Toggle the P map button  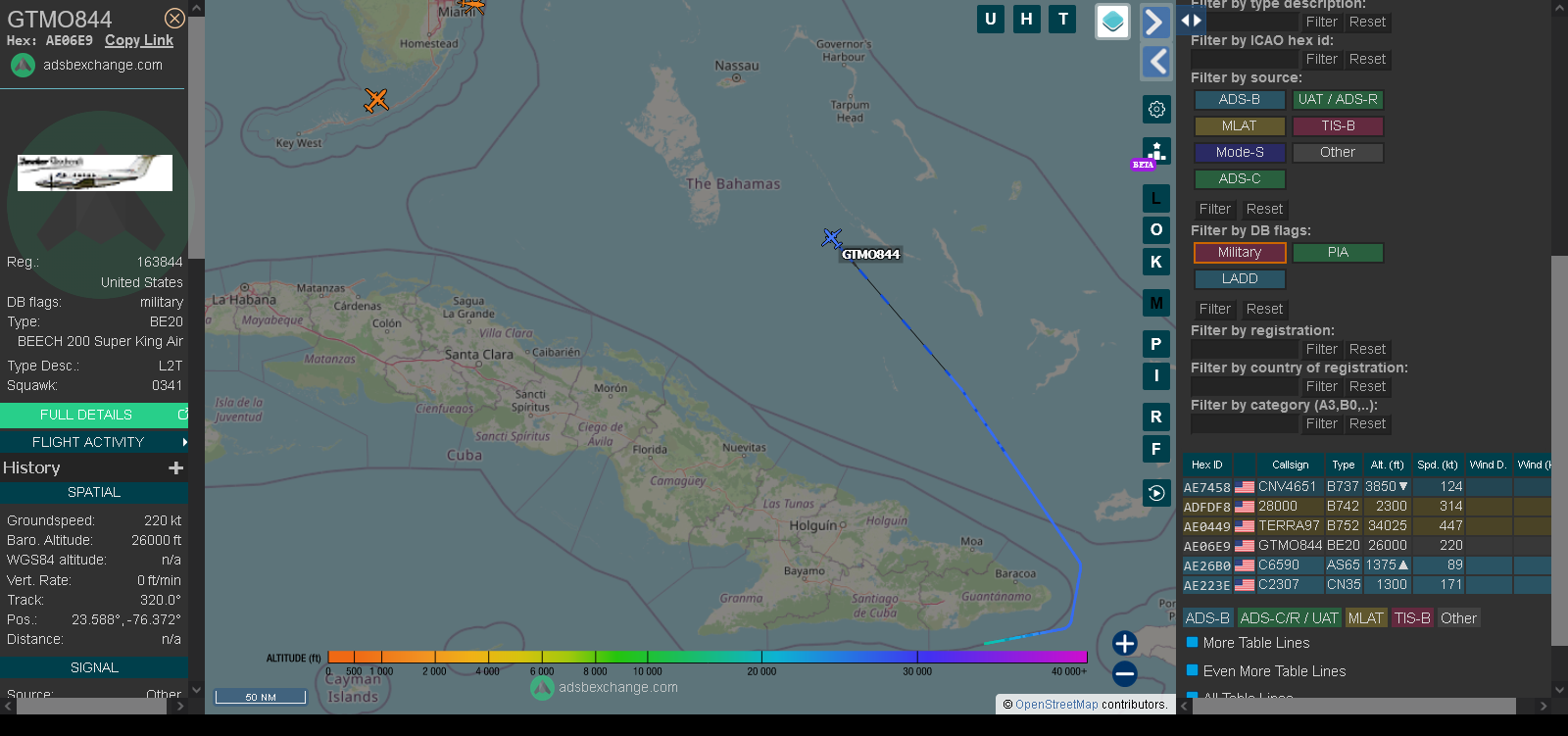(1156, 344)
